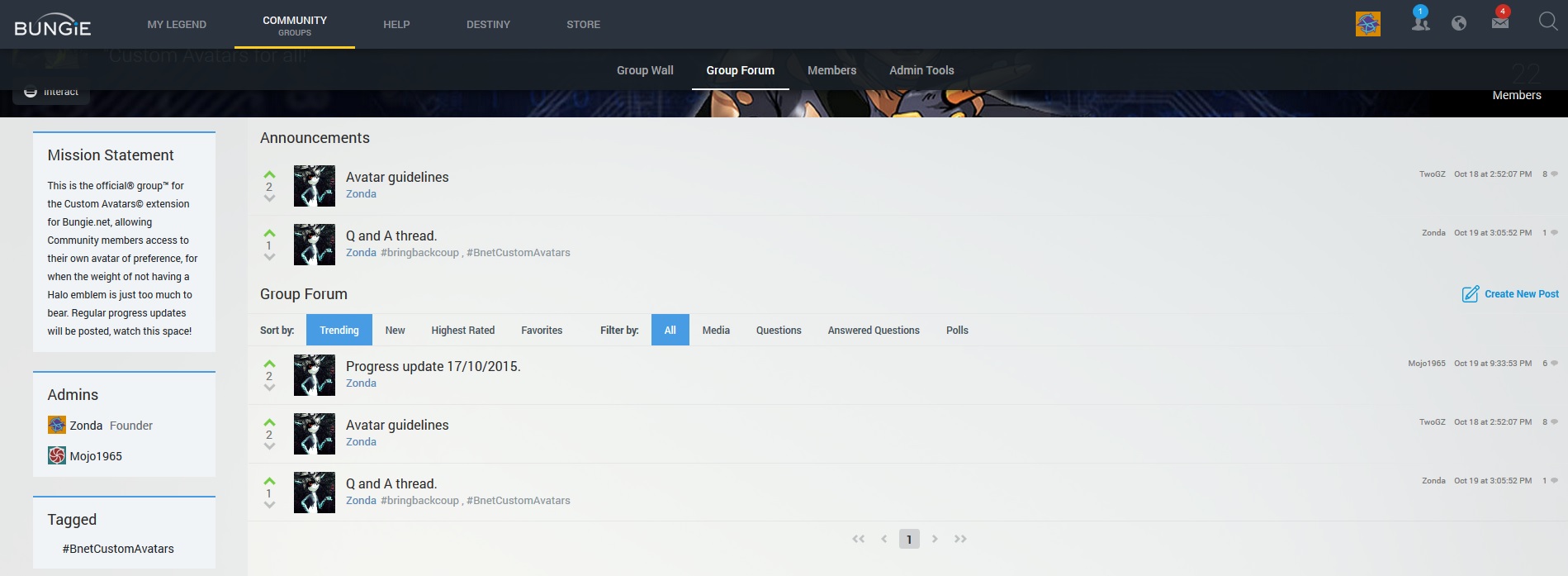Click Zonda author under Progress update
1568x576 pixels.
pos(361,383)
